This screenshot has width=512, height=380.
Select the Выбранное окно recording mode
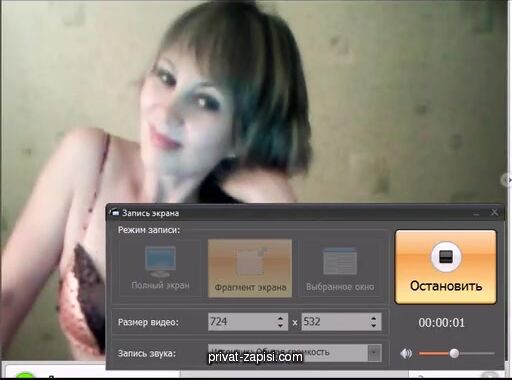340,268
